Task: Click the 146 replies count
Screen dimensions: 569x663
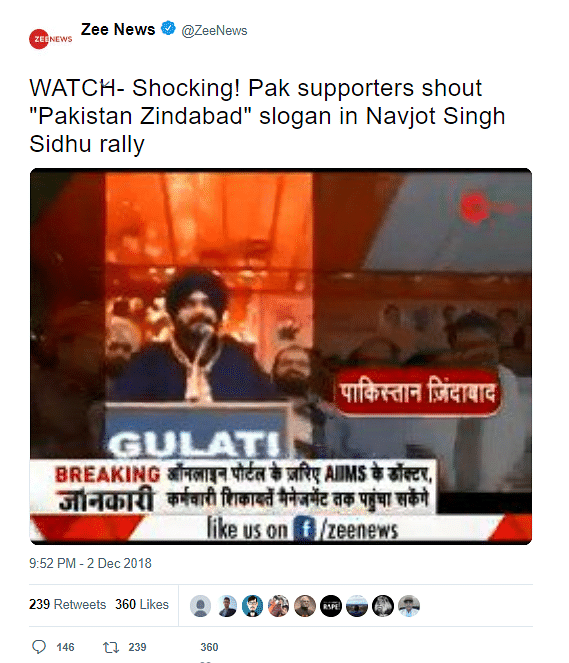Action: 65,647
